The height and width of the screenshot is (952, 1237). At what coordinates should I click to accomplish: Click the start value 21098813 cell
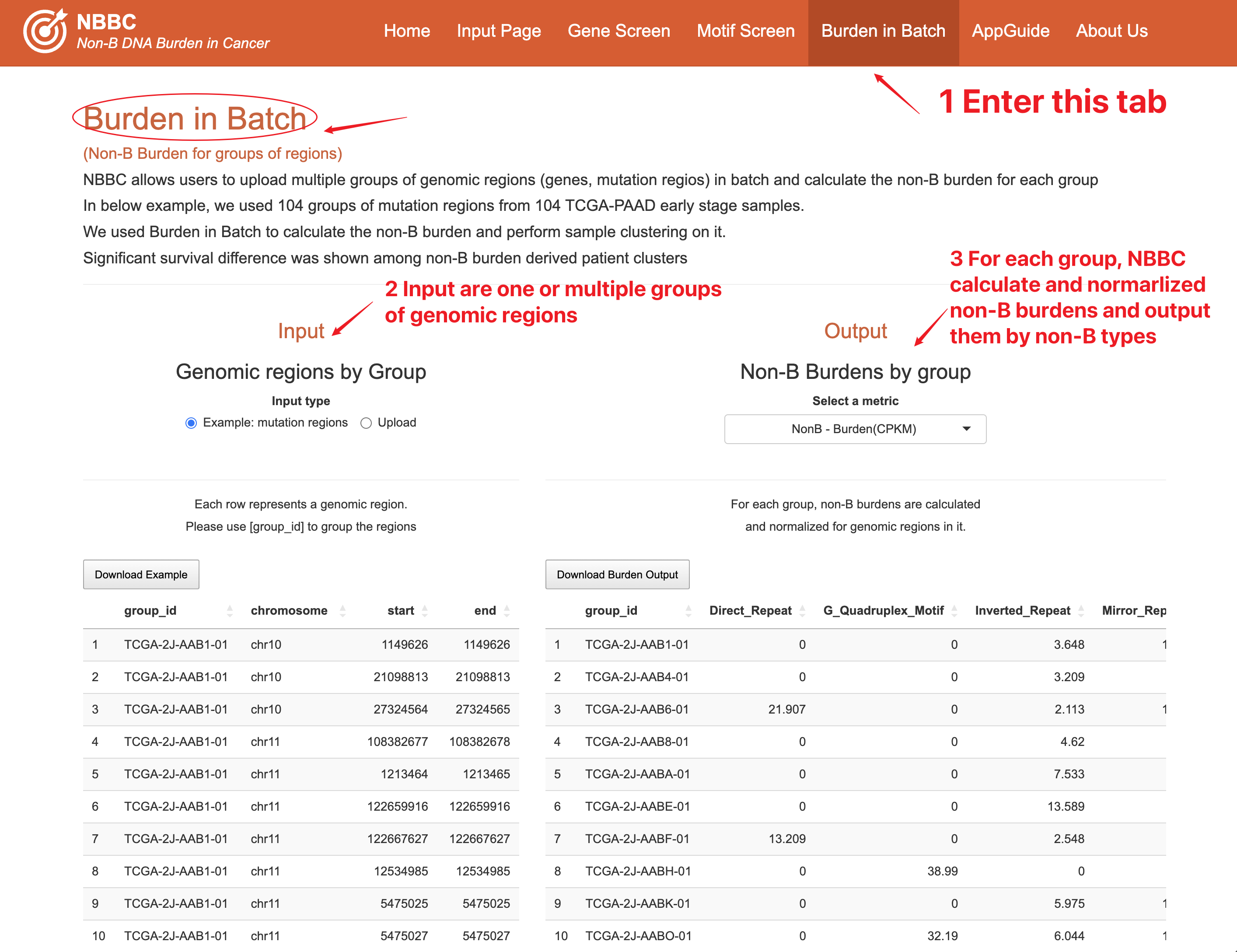pyautogui.click(x=400, y=677)
